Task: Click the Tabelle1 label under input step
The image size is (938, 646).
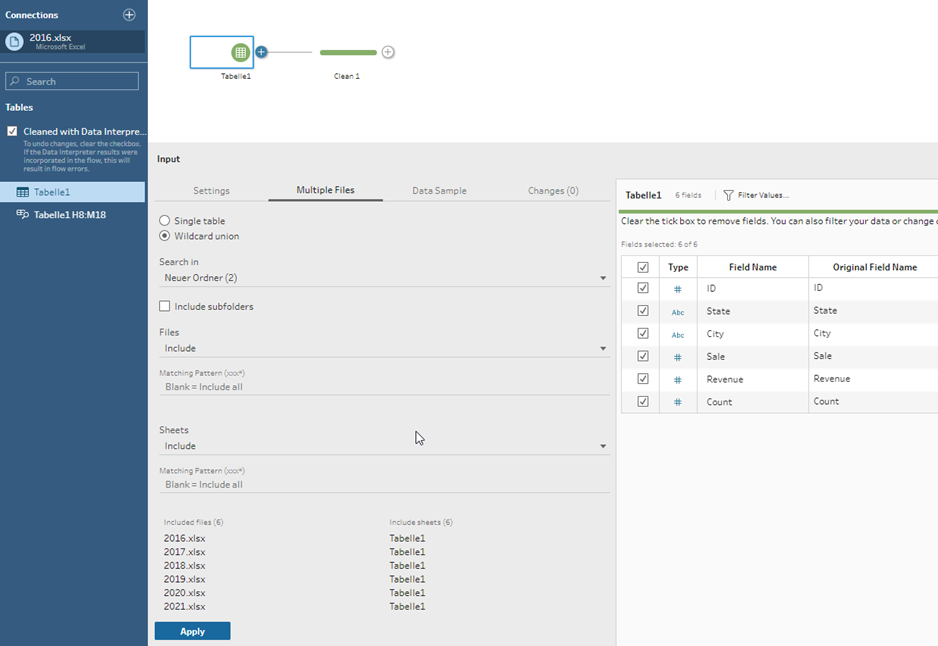Action: 236,77
